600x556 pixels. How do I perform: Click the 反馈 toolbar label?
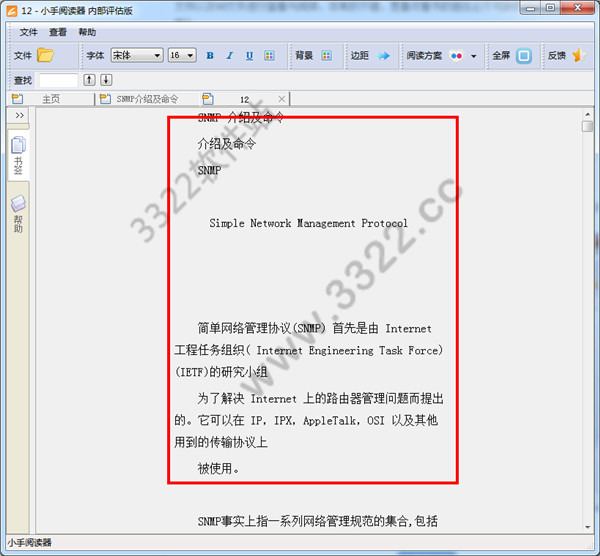(556, 55)
